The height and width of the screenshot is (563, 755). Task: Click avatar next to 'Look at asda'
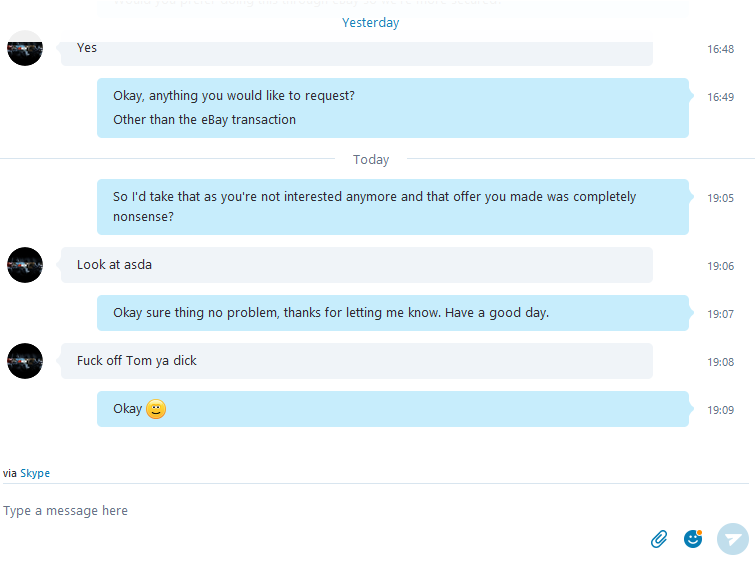25,265
